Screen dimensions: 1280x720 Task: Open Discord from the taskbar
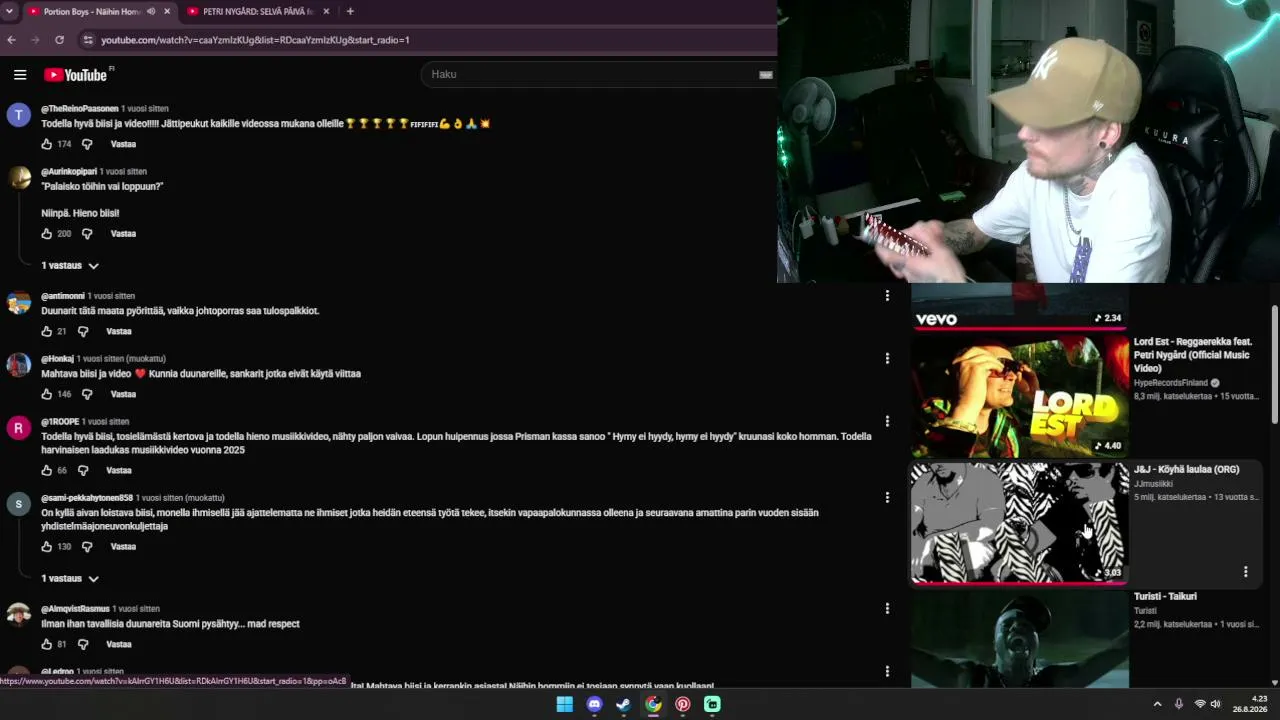click(x=595, y=704)
